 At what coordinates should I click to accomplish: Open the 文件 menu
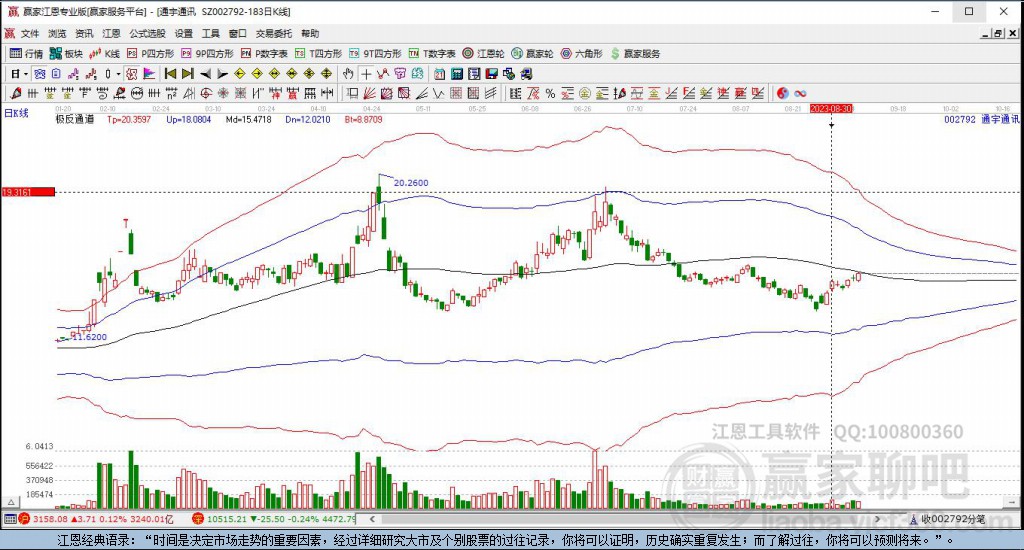tap(30, 33)
